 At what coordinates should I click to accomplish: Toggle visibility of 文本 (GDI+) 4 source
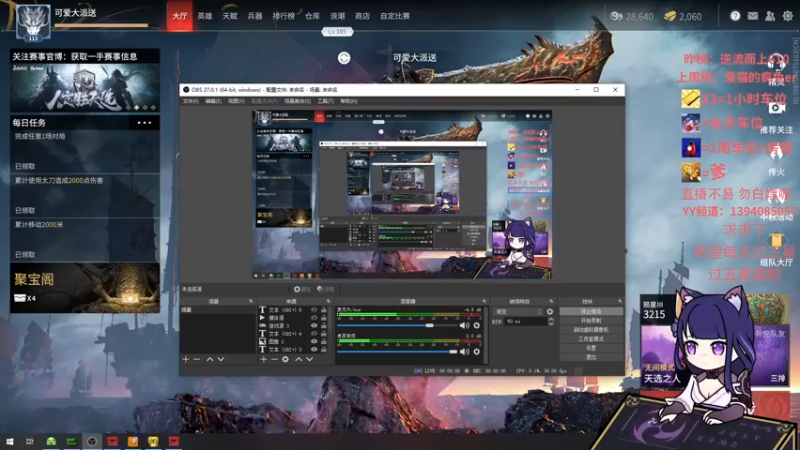(314, 333)
